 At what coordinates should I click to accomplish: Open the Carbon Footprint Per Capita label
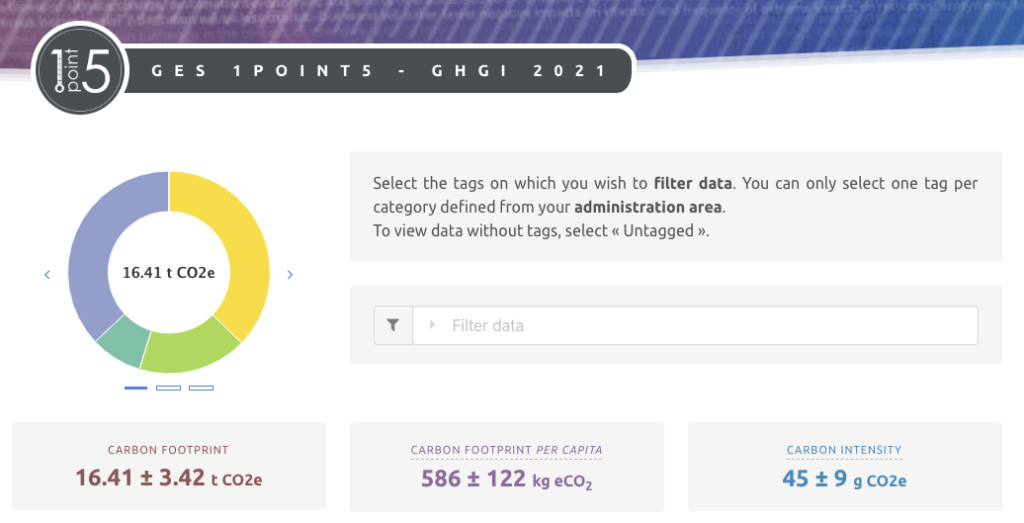(506, 450)
